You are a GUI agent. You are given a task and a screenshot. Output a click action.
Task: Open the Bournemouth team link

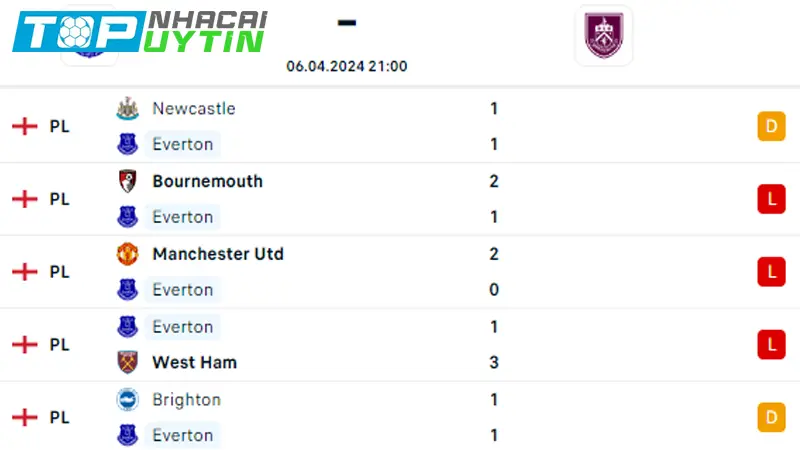(207, 181)
